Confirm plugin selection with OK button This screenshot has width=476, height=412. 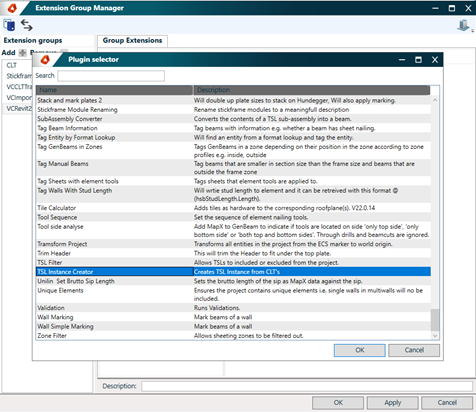point(360,350)
